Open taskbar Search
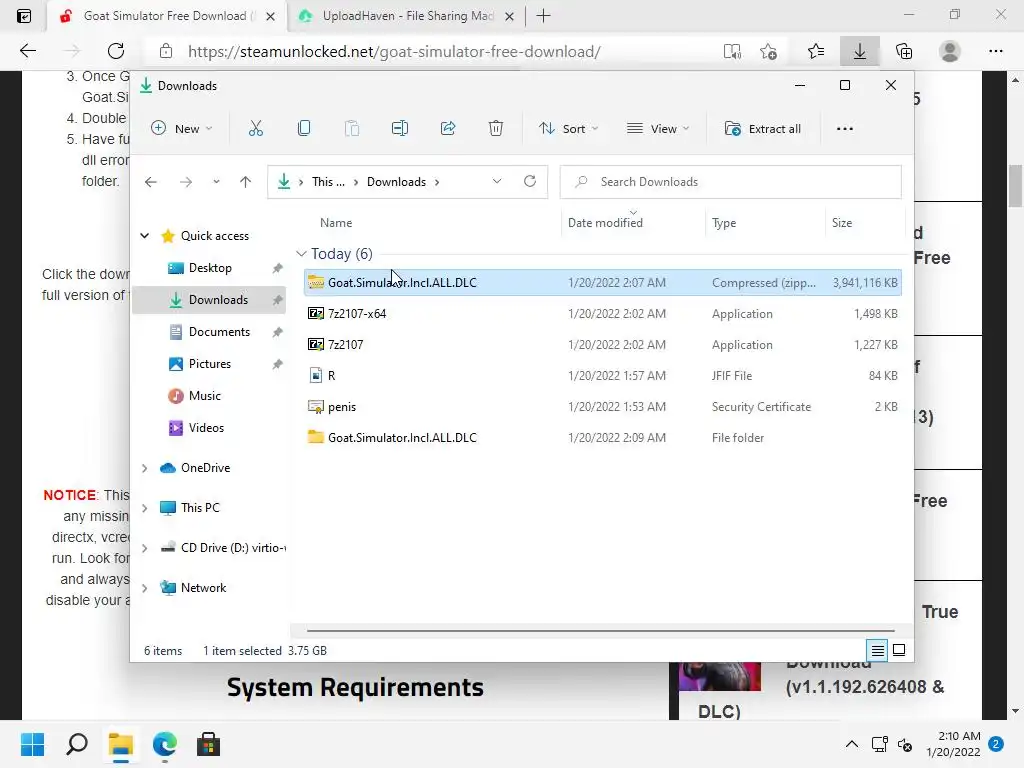1024x768 pixels. [x=77, y=744]
